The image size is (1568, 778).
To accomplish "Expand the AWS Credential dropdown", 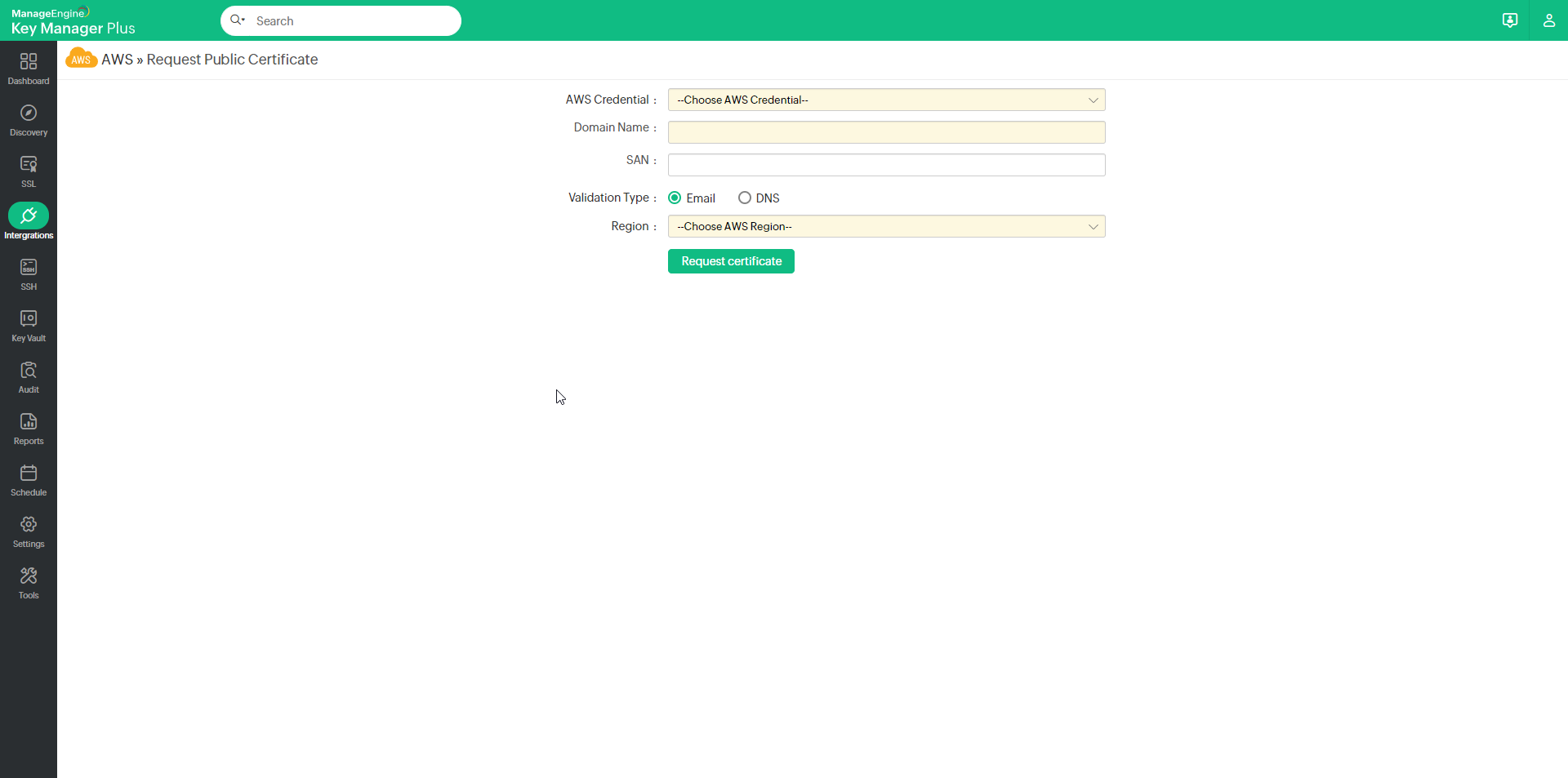I will pos(887,100).
